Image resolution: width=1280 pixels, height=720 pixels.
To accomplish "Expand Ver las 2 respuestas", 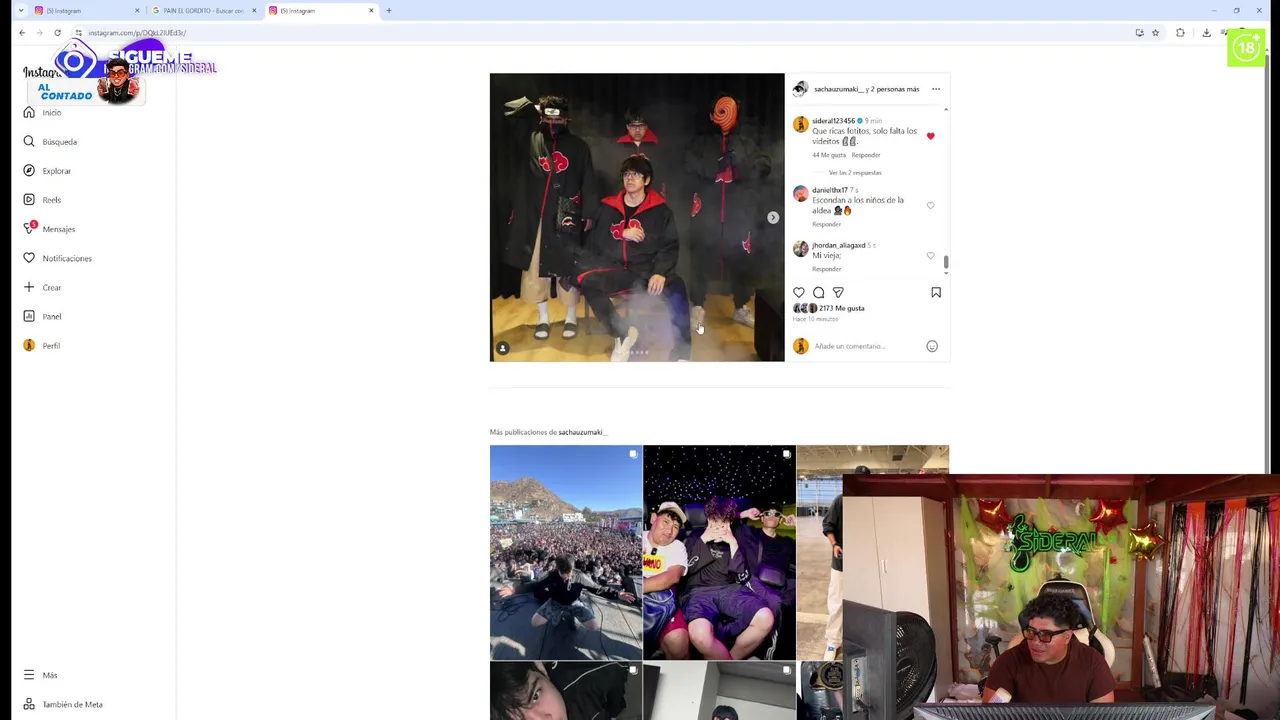I will (x=855, y=173).
